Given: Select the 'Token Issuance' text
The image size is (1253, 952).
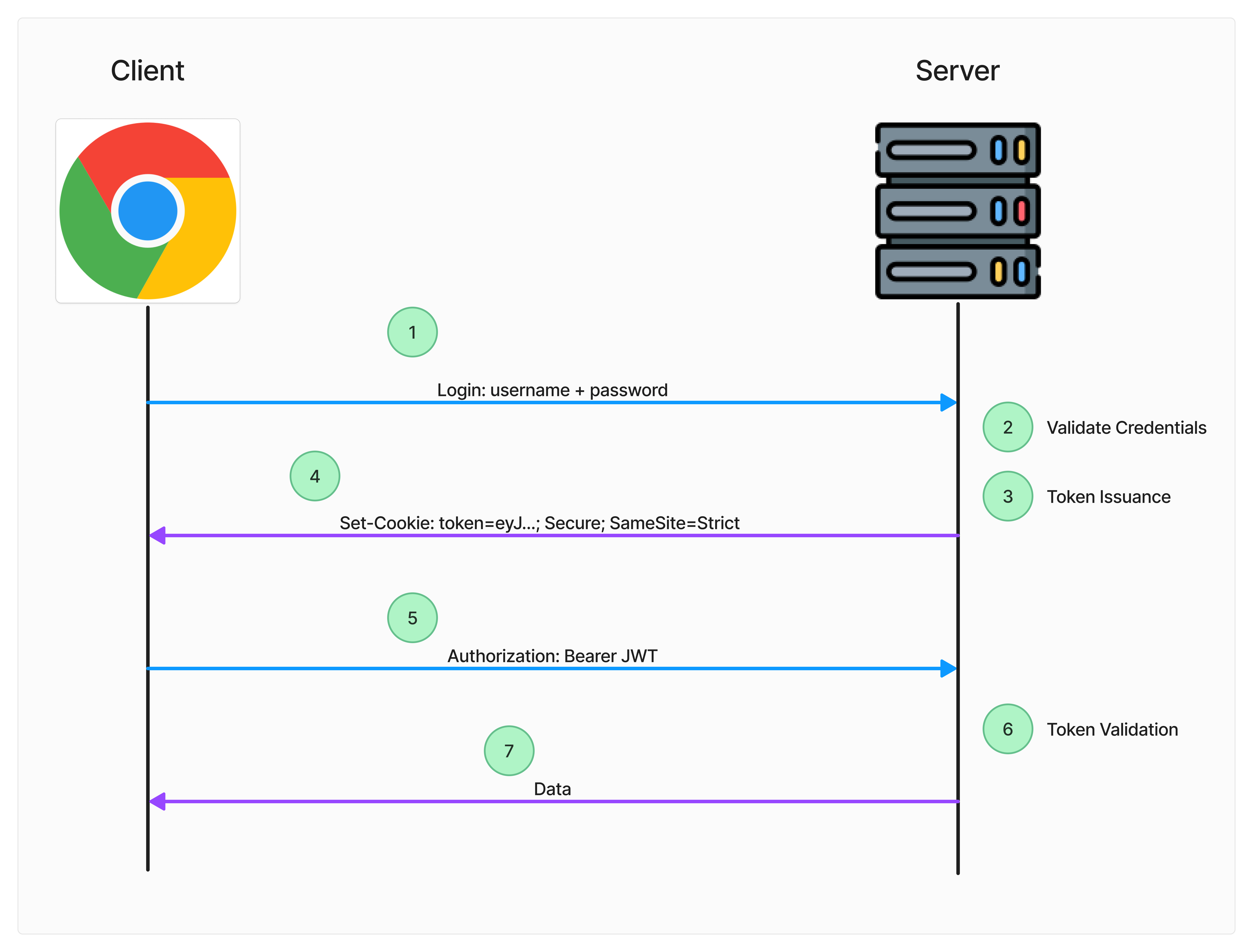Looking at the screenshot, I should click(x=1108, y=497).
